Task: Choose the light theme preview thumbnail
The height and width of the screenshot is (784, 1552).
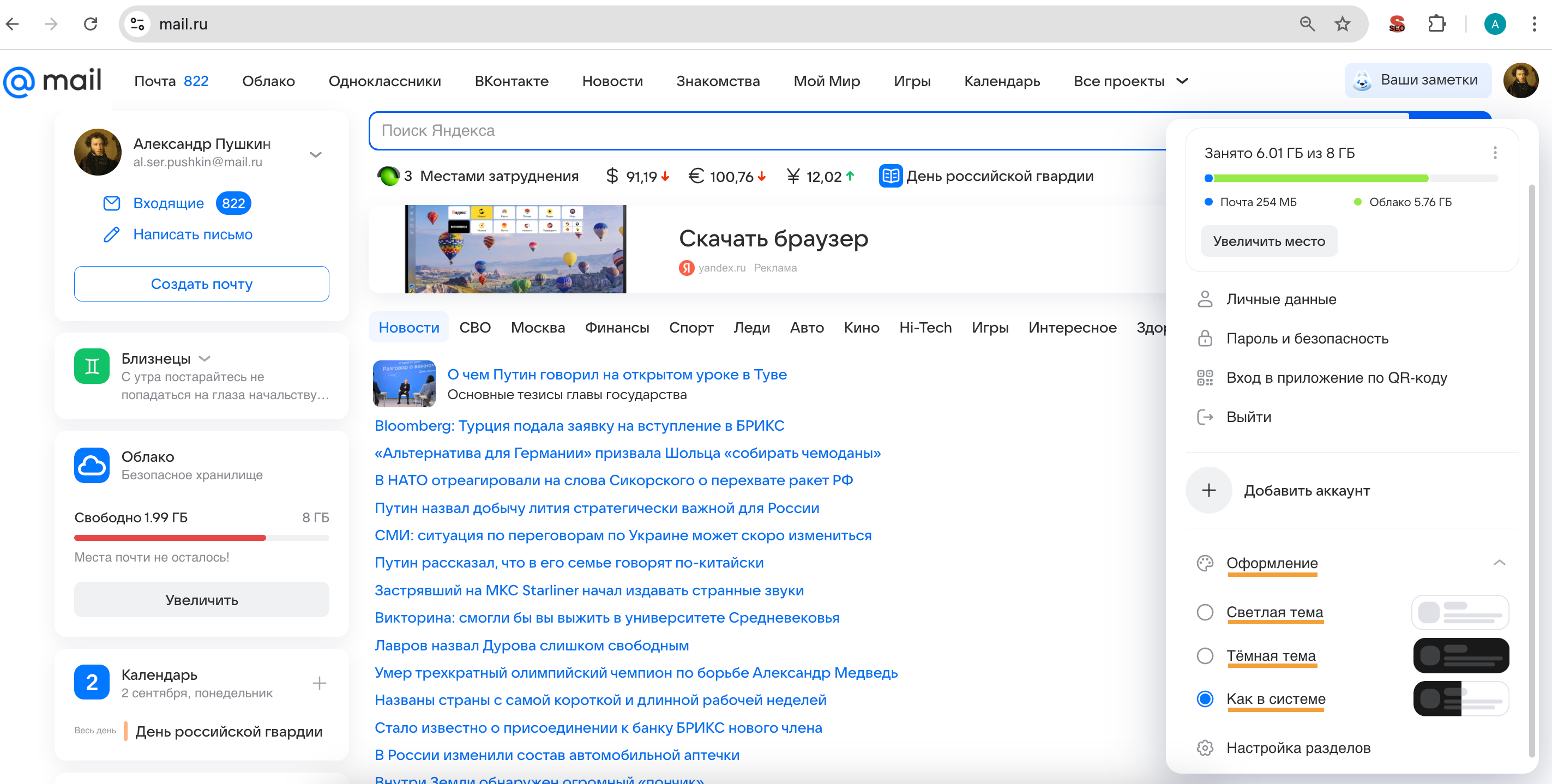Action: (x=1460, y=612)
